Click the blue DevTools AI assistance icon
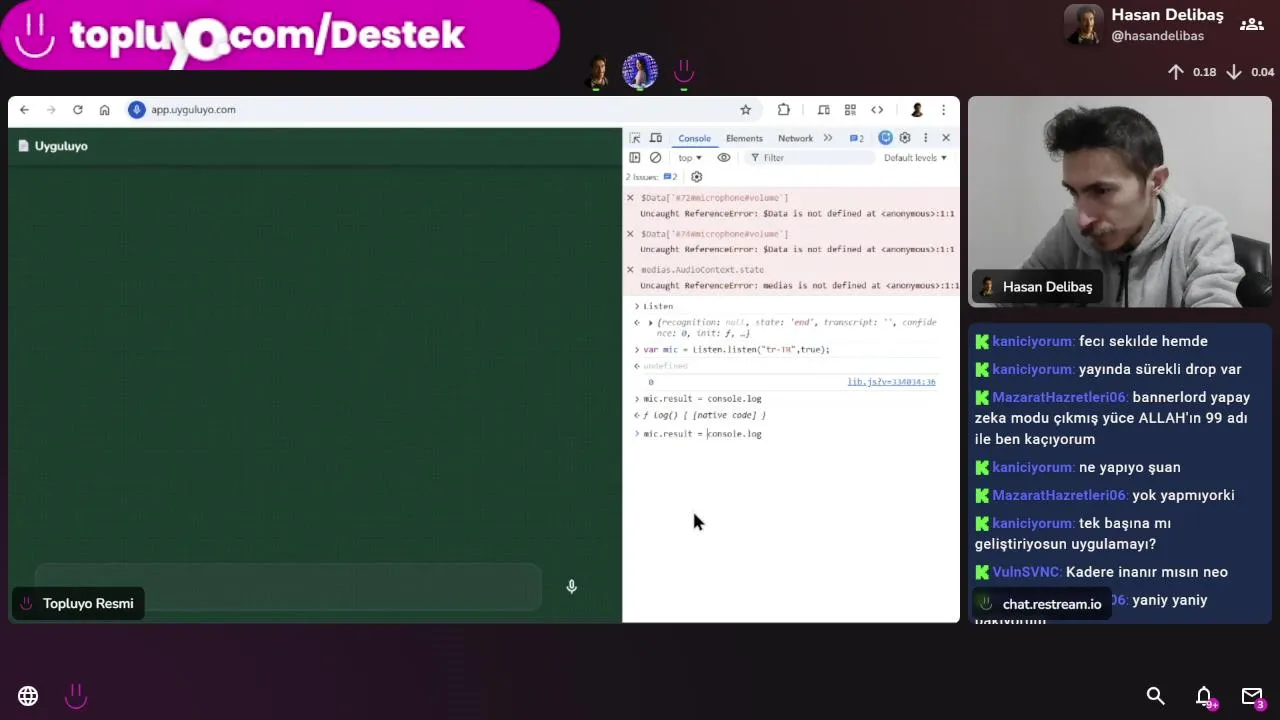The width and height of the screenshot is (1280, 720). [x=885, y=138]
